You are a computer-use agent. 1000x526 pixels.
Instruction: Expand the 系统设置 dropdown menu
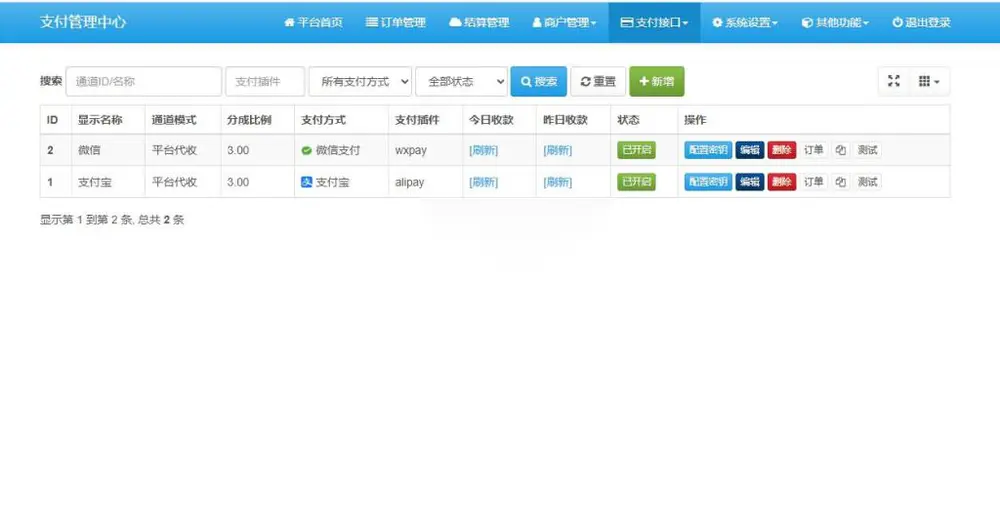pos(745,22)
